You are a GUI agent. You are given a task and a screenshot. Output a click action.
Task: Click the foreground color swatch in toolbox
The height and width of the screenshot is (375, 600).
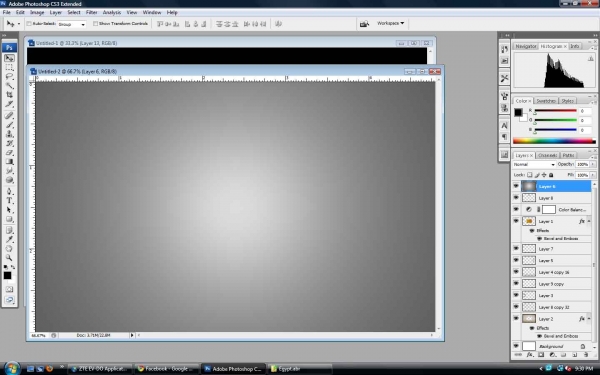coord(7,276)
